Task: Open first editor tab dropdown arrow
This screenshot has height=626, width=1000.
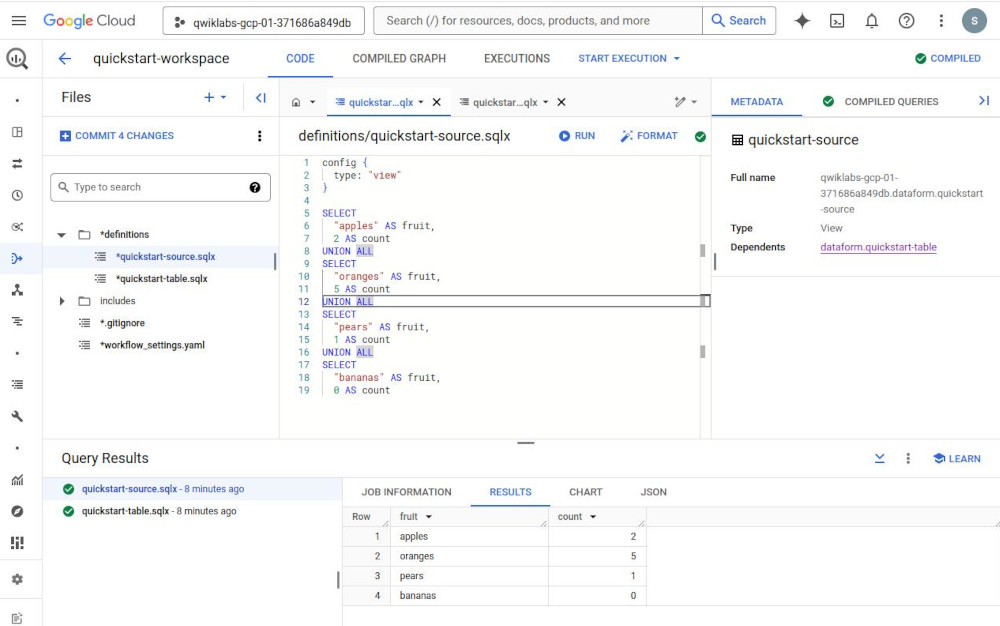Action: (421, 102)
